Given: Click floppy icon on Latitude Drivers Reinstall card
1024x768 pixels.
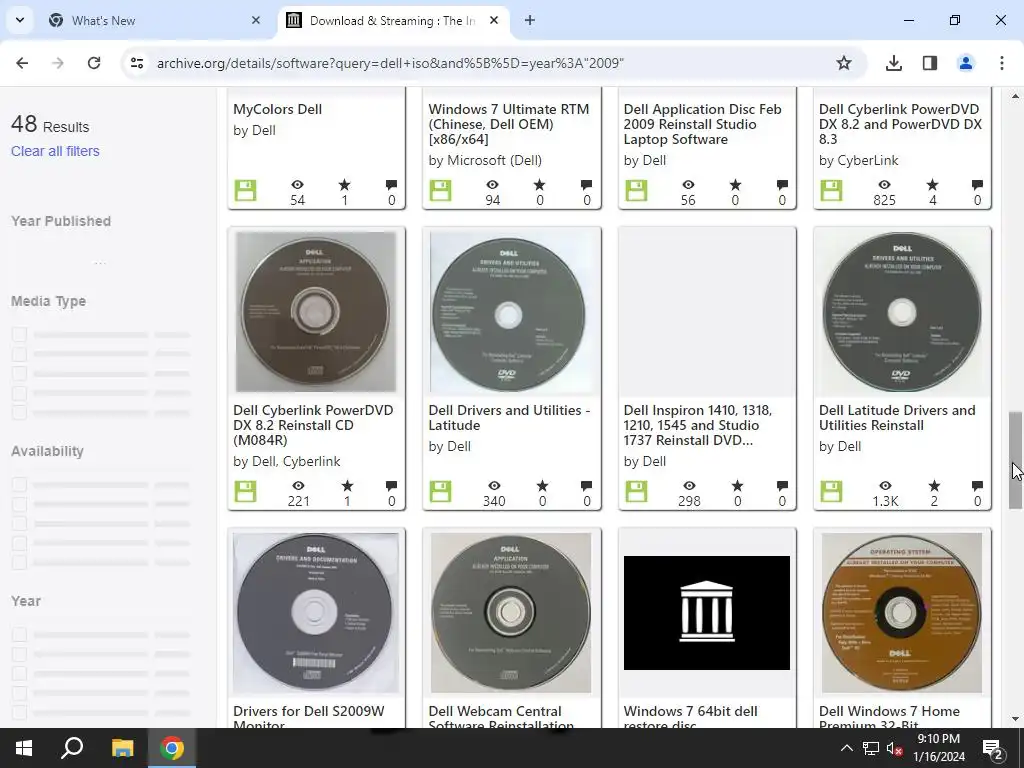Looking at the screenshot, I should point(831,492).
